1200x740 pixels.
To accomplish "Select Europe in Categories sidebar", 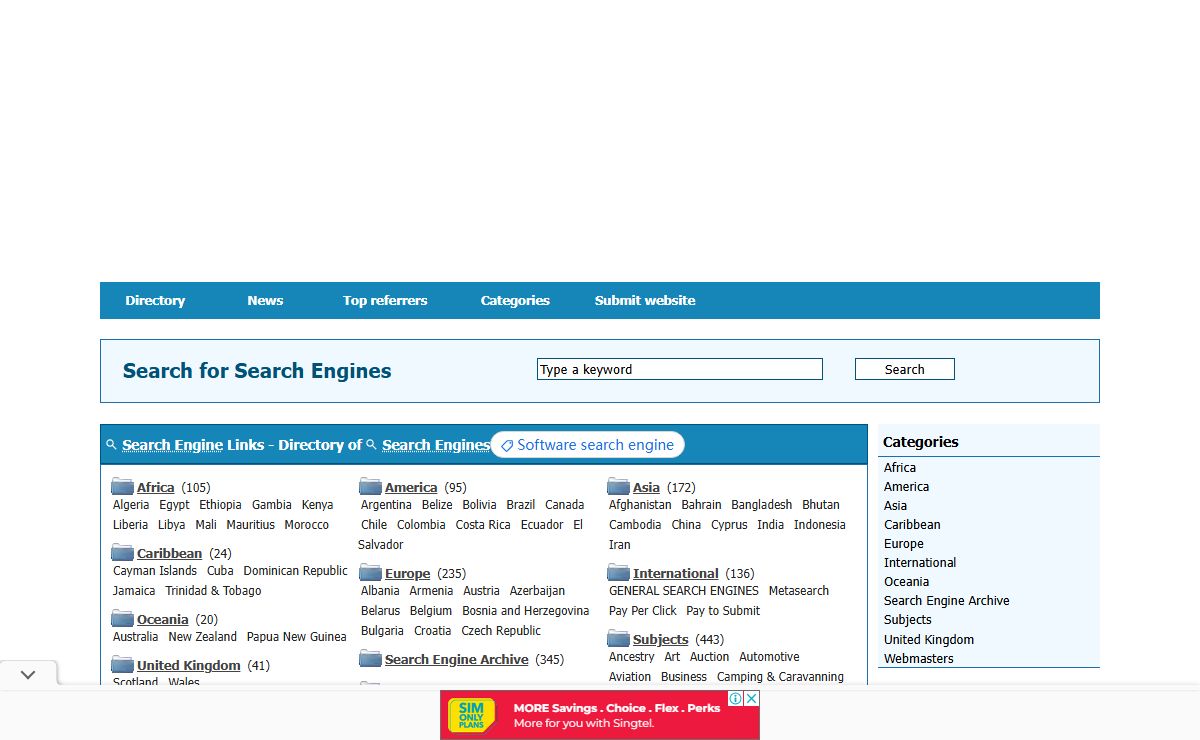I will point(904,543).
